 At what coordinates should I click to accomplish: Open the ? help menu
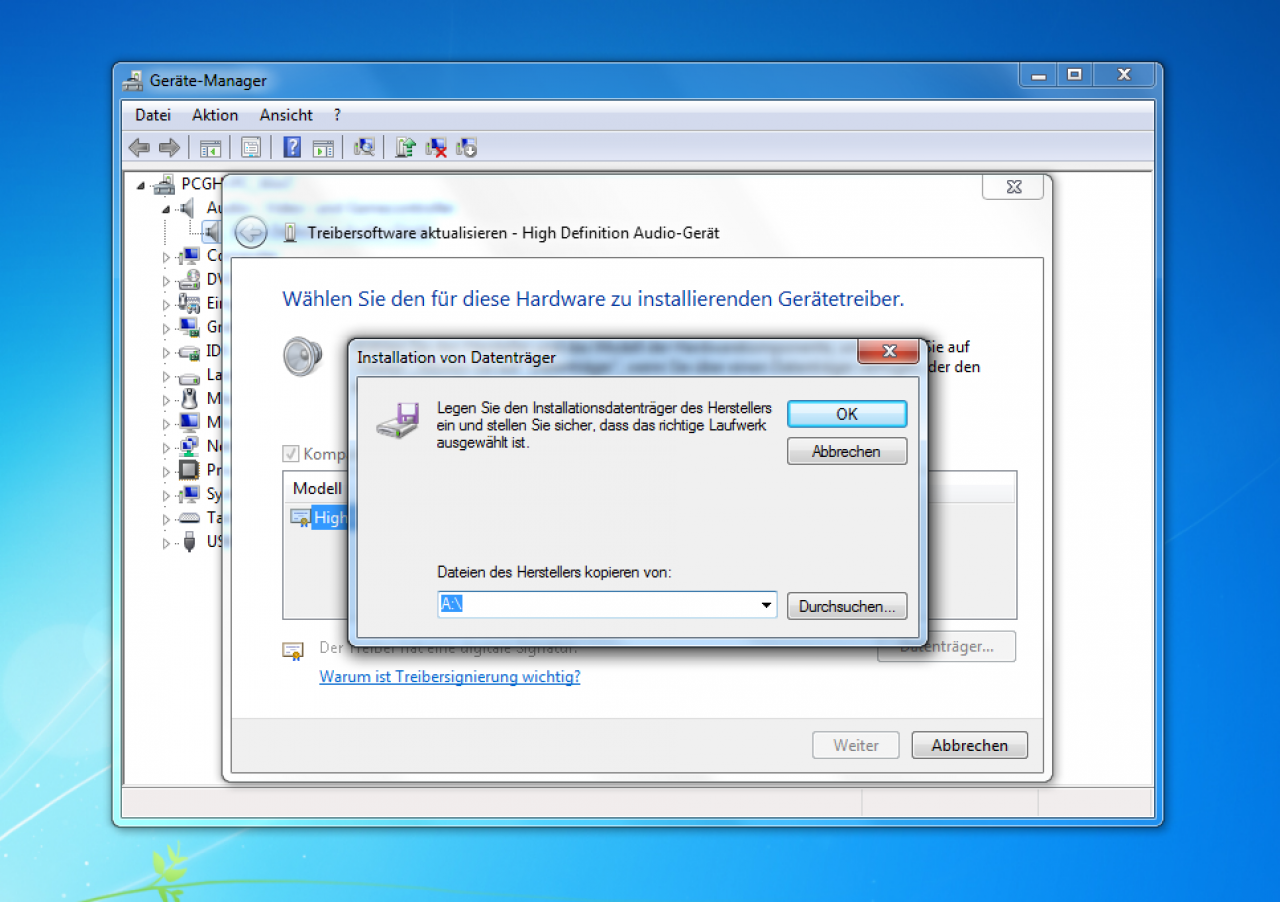(x=337, y=115)
